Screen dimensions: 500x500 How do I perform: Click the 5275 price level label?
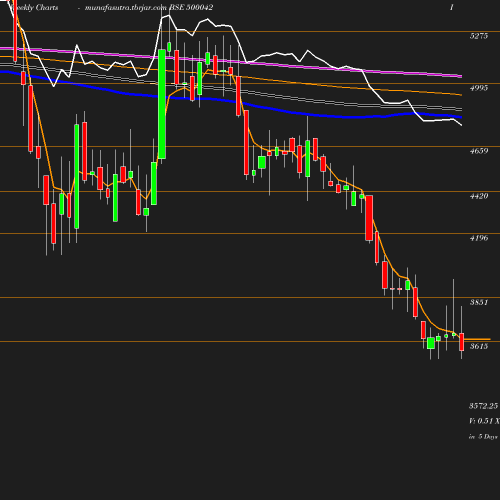(479, 36)
